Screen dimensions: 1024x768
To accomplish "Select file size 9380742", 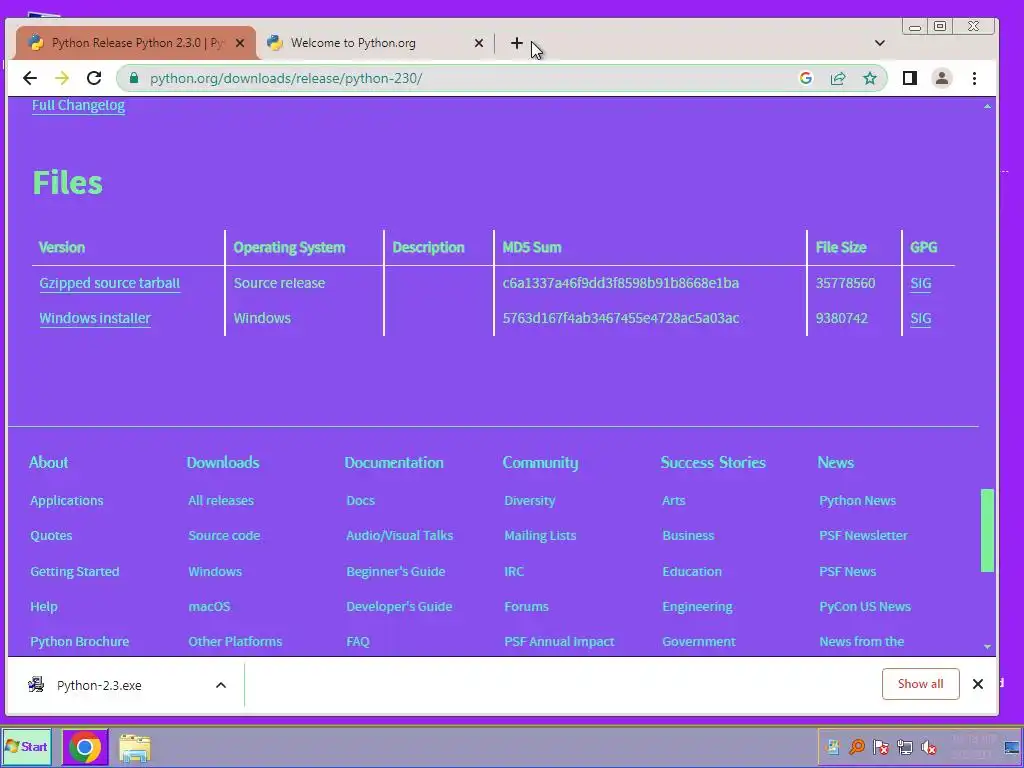I will point(842,318).
